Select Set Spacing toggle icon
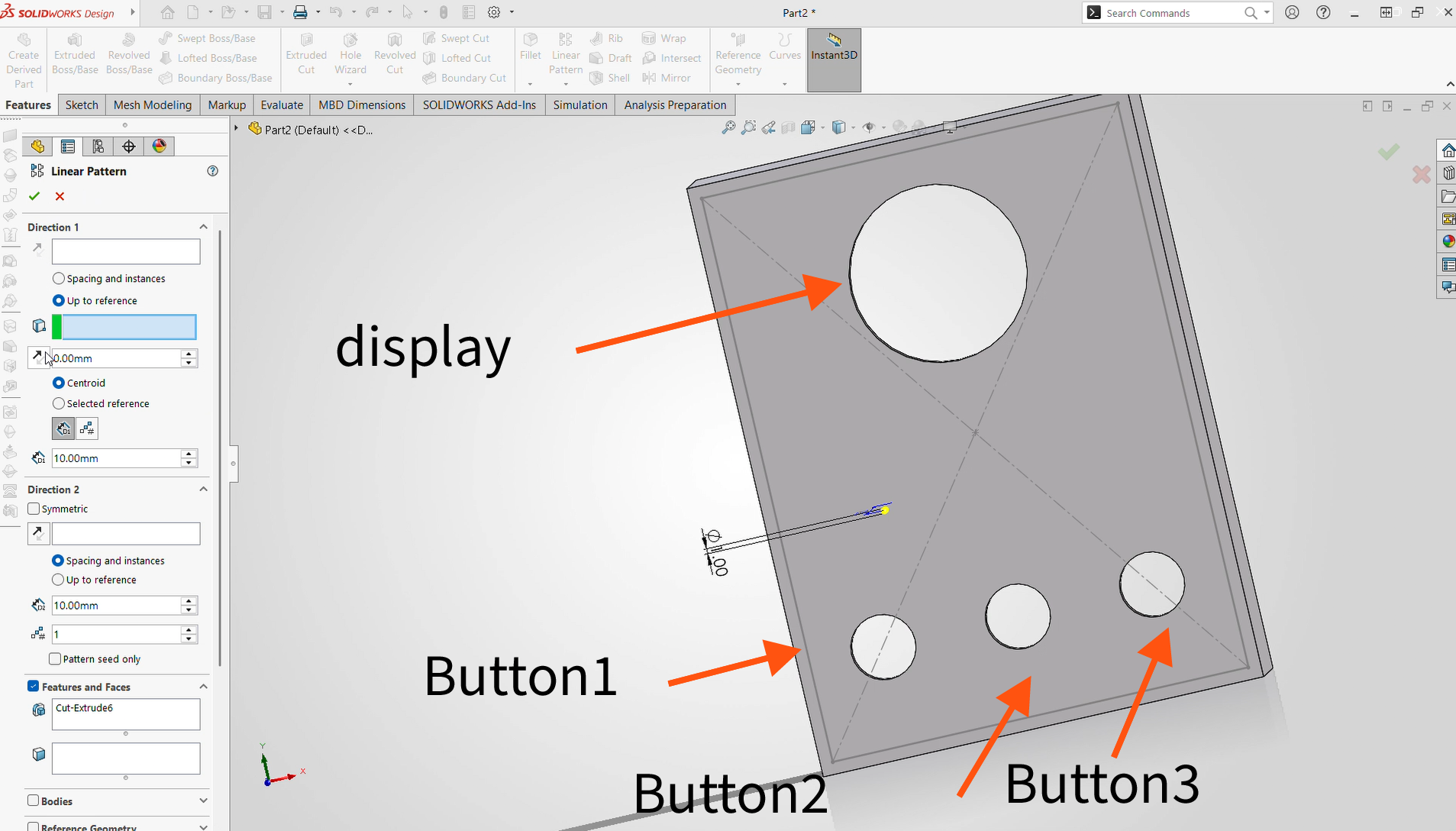 point(63,428)
